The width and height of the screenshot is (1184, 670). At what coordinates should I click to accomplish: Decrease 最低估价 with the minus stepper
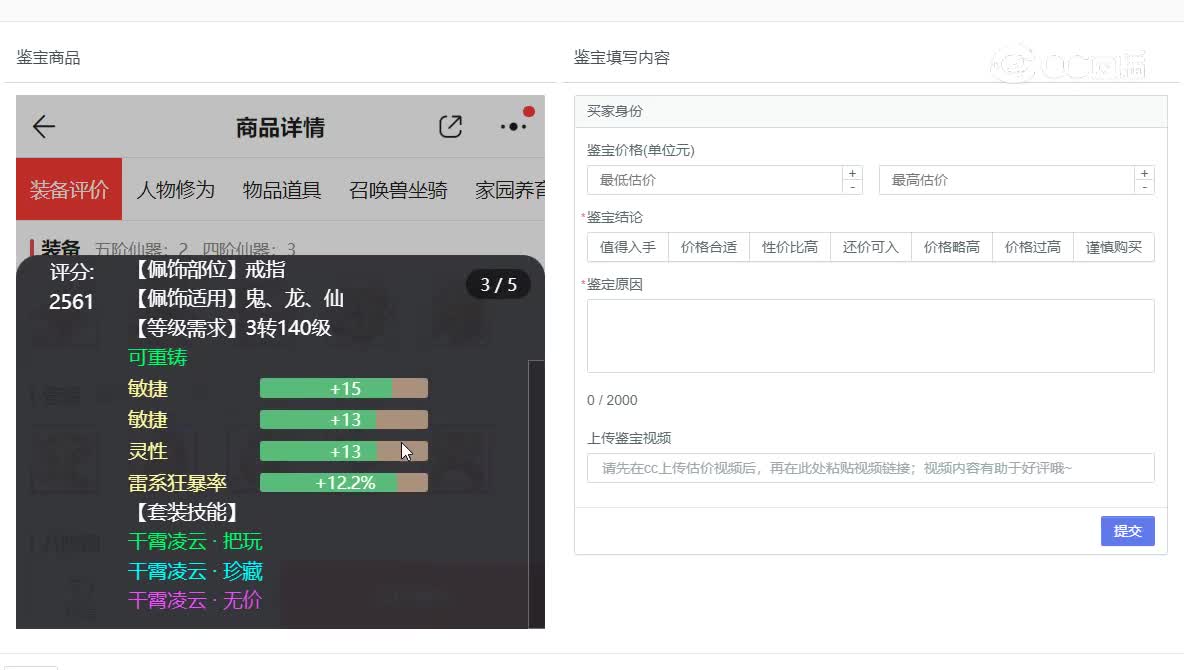coord(852,187)
